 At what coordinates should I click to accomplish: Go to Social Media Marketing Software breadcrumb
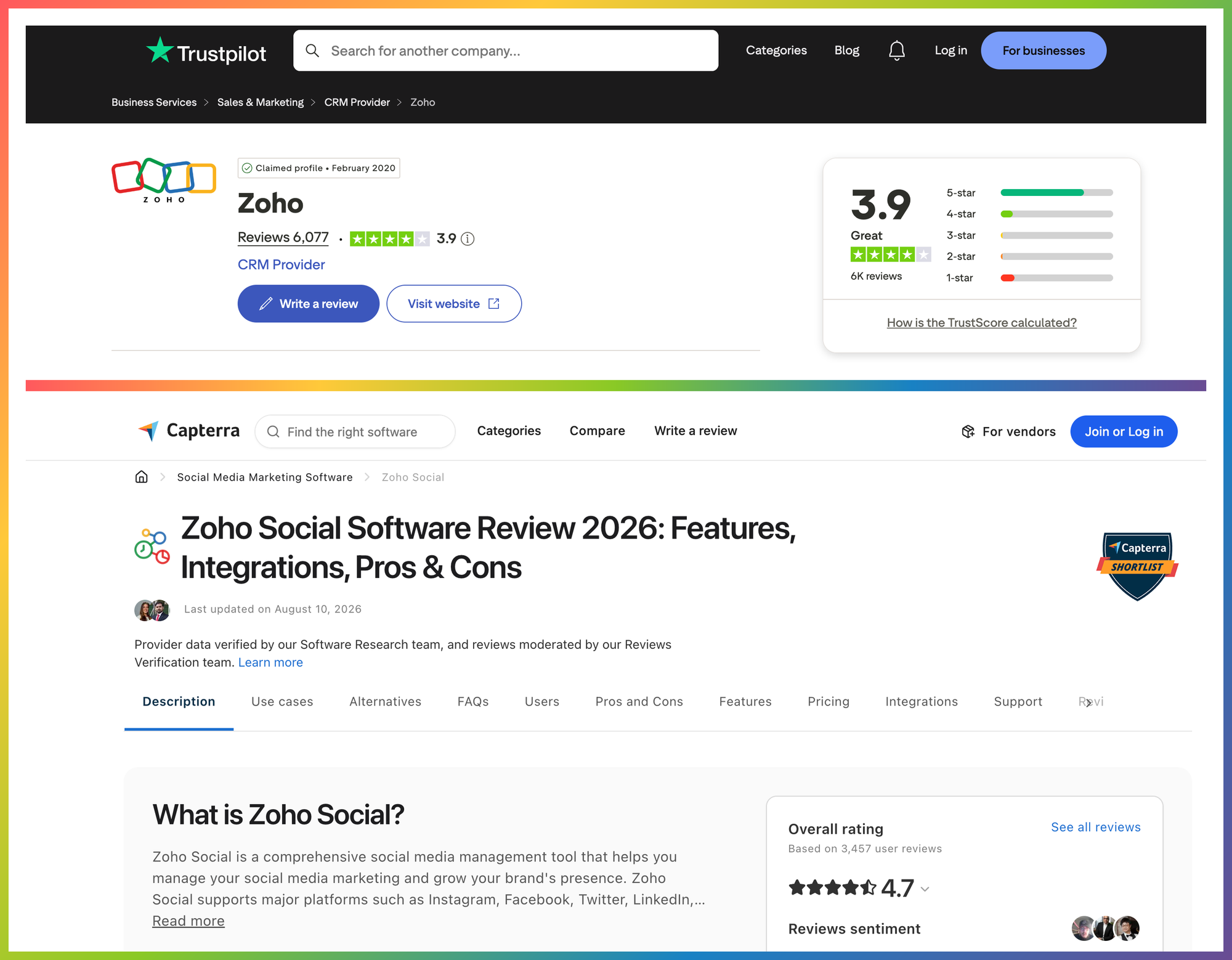pos(265,478)
